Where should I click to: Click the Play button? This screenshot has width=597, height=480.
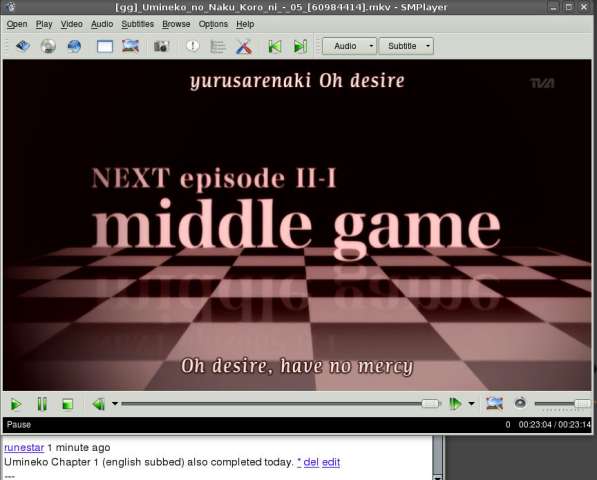16,404
